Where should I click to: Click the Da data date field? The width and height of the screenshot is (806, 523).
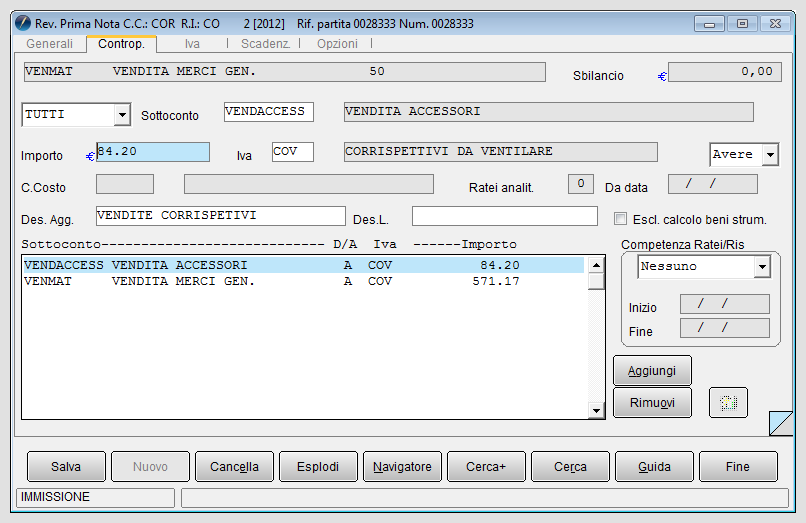pos(713,184)
